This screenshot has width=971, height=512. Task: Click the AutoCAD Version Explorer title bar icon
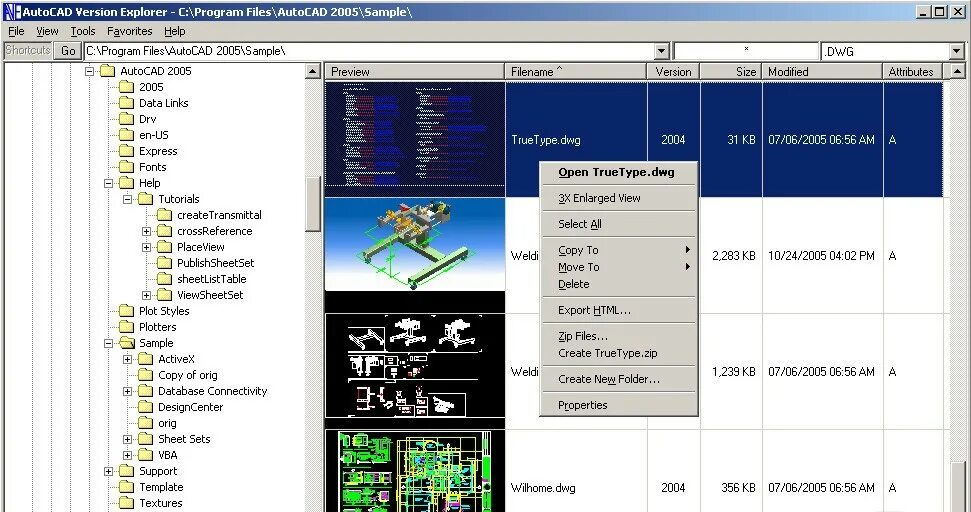(12, 12)
